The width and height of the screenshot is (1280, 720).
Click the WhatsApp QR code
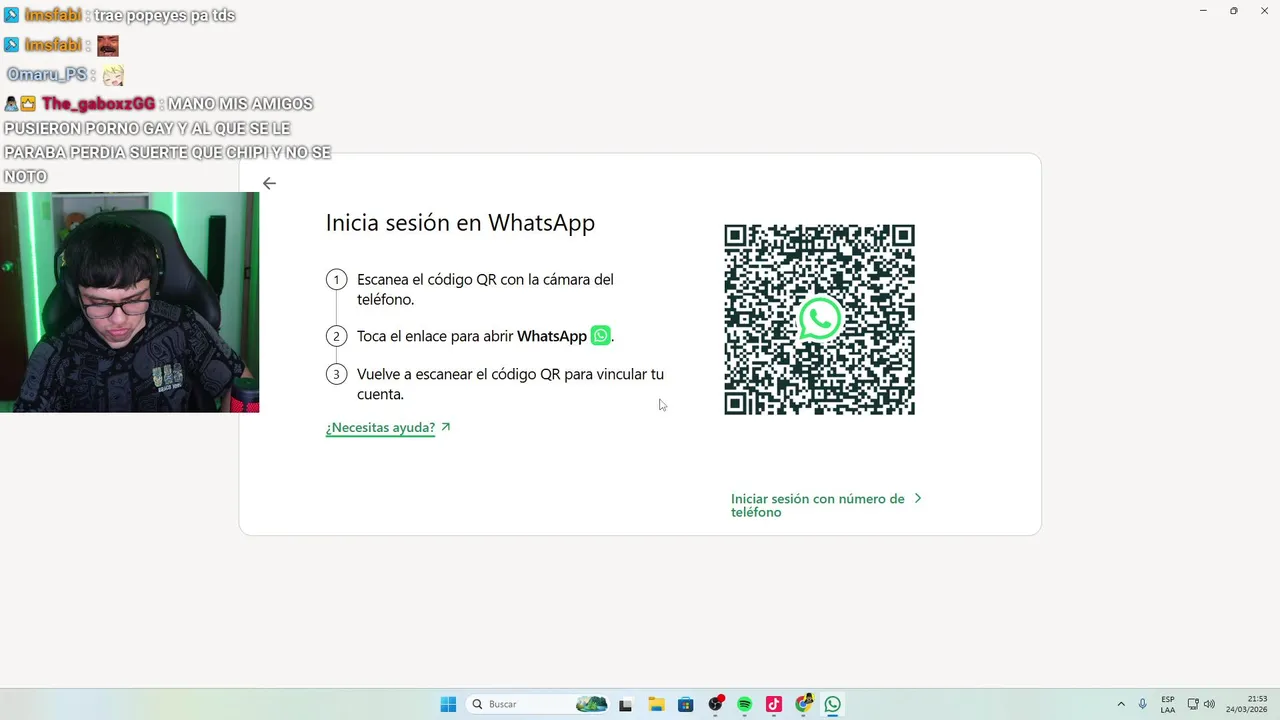pyautogui.click(x=819, y=319)
